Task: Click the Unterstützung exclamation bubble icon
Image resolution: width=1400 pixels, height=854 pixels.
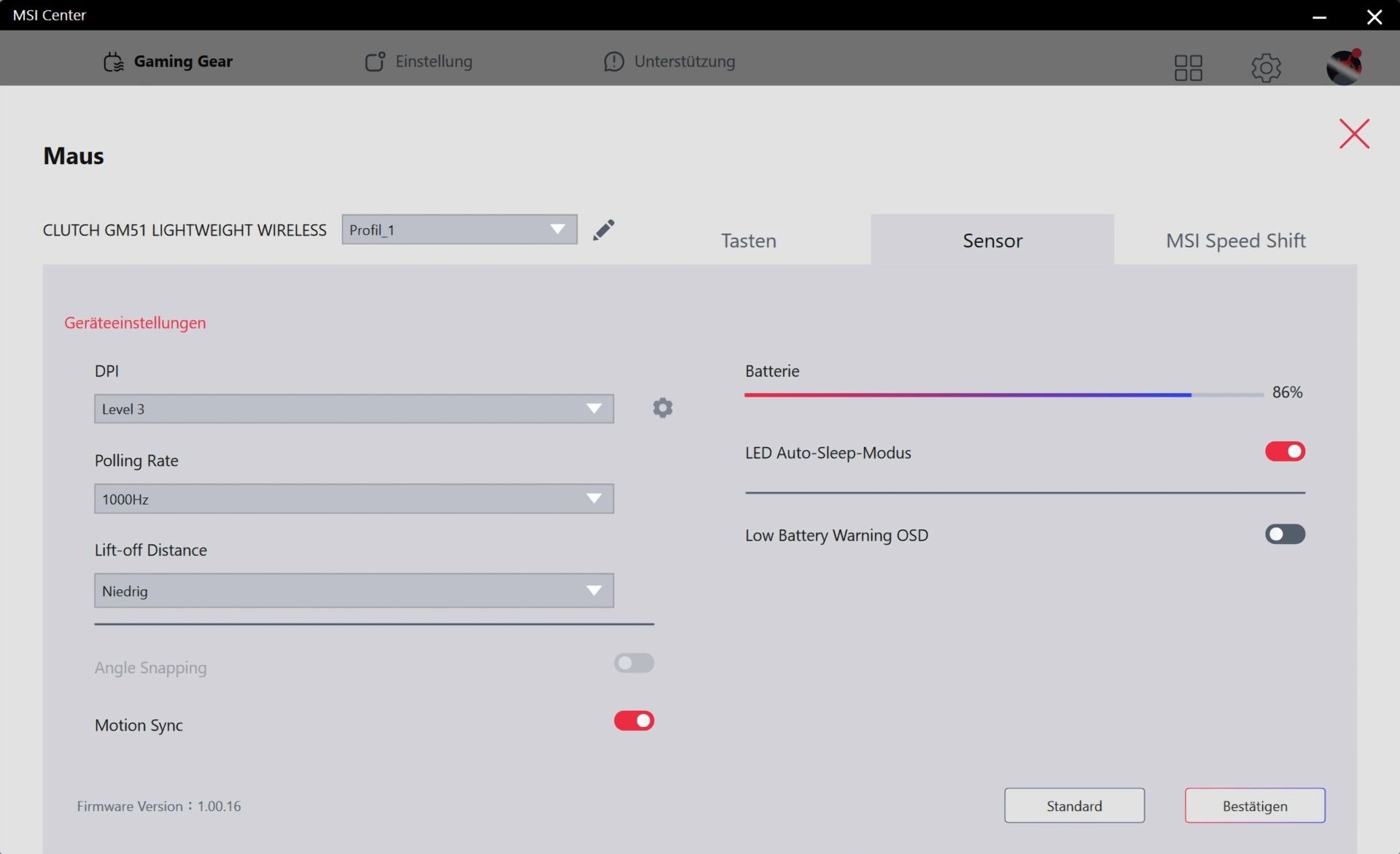Action: pyautogui.click(x=614, y=61)
